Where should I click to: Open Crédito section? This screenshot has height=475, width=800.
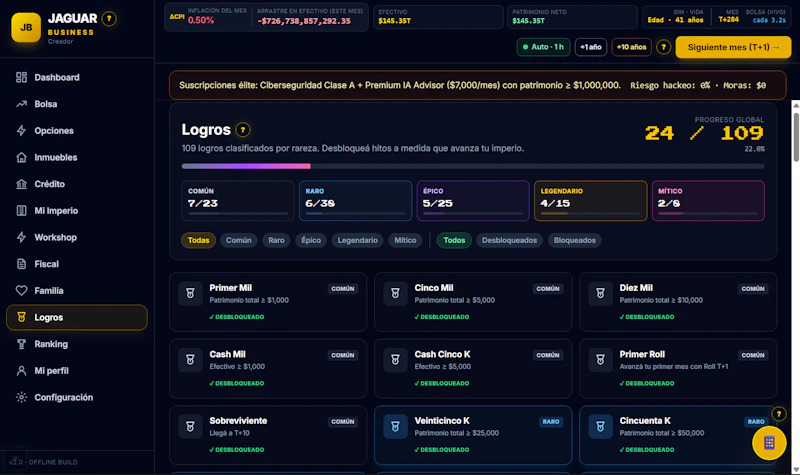click(x=77, y=184)
